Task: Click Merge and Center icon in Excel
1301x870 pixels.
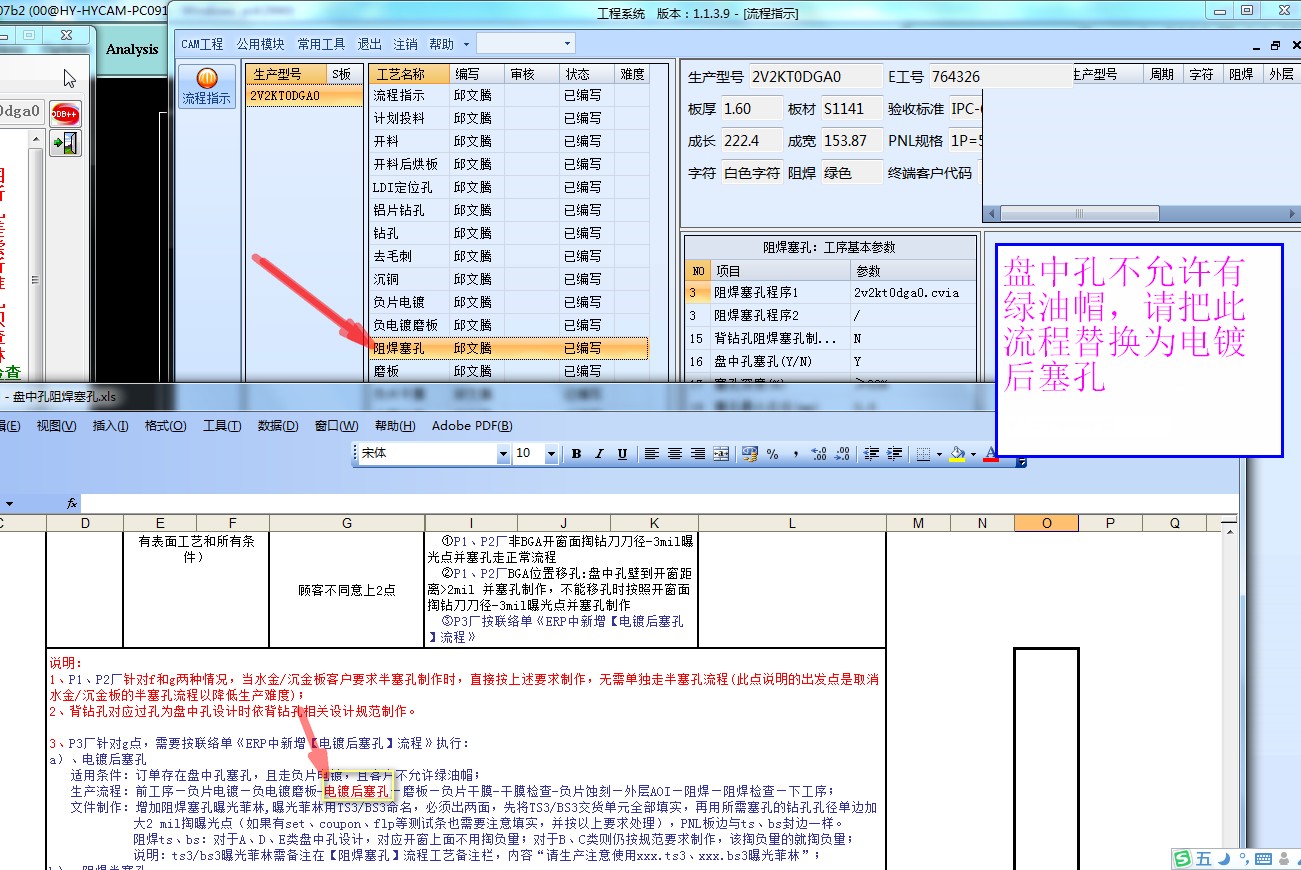Action: tap(721, 453)
